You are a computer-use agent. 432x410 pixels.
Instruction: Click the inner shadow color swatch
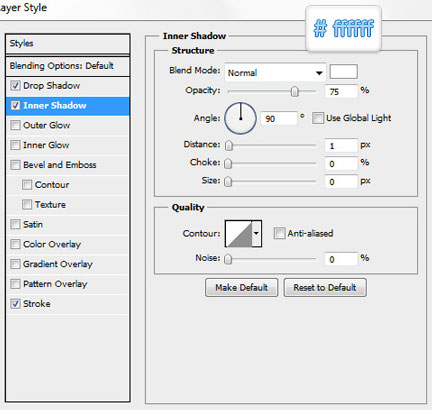click(343, 72)
